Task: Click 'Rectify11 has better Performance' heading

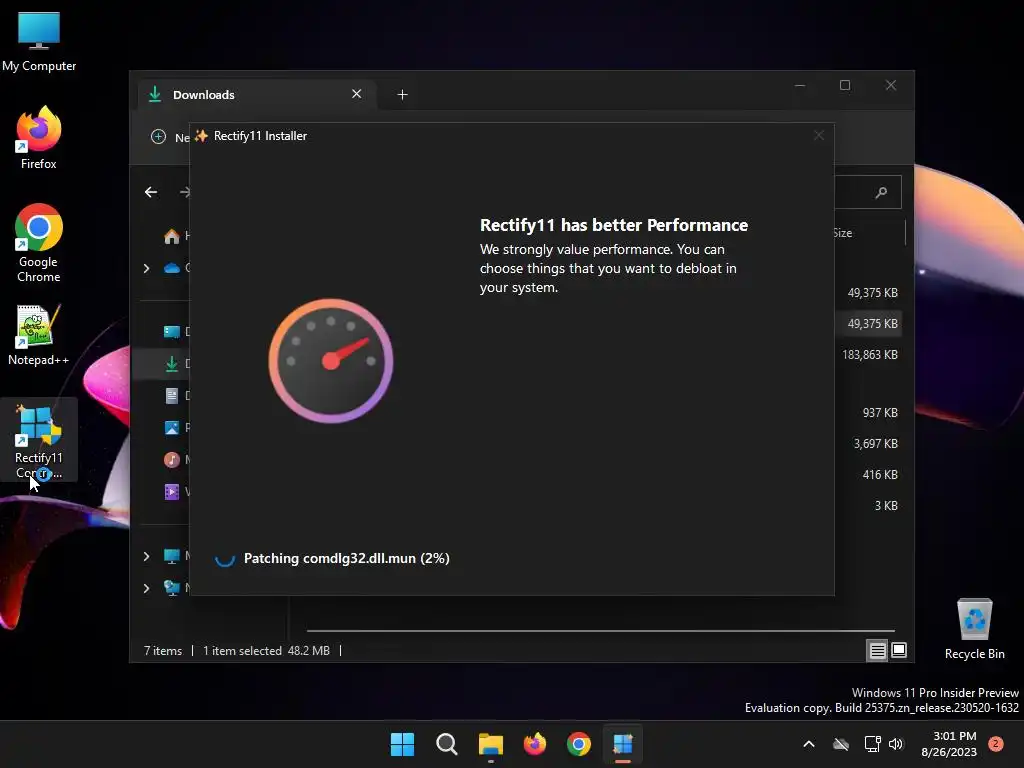Action: coord(614,225)
